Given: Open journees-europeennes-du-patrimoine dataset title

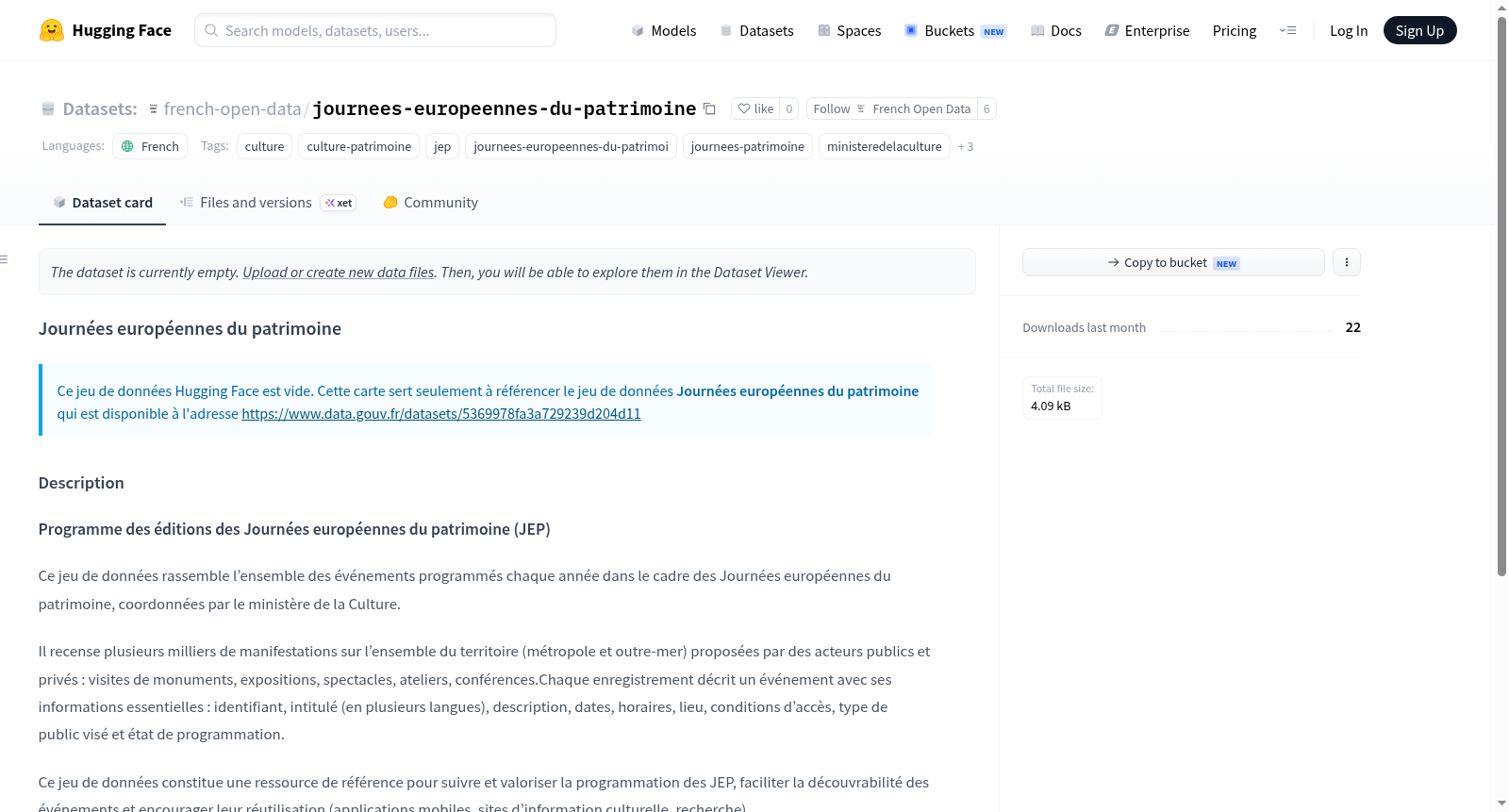Looking at the screenshot, I should (505, 108).
